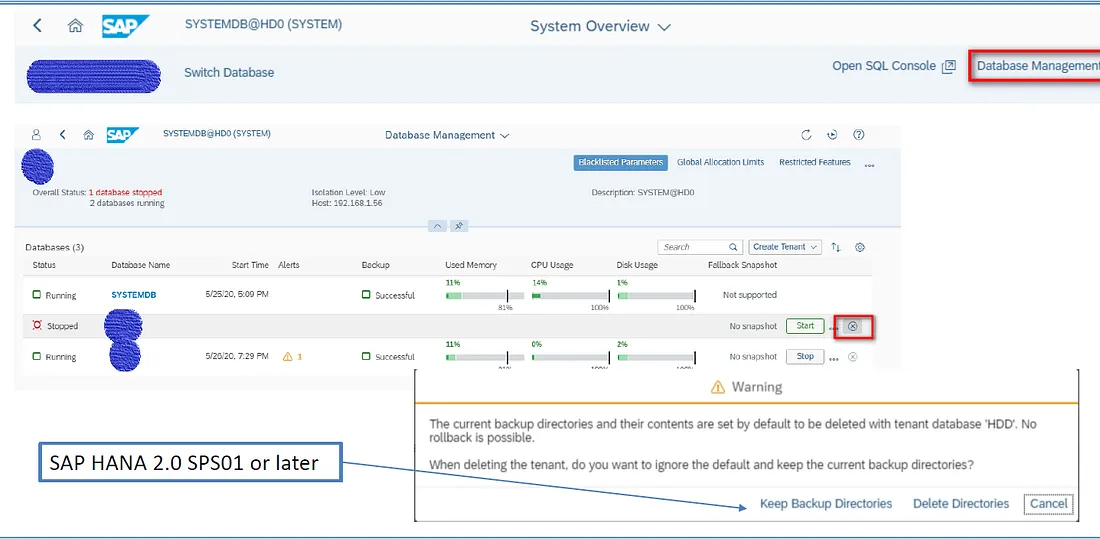
Task: Open the help question mark icon
Action: point(858,135)
